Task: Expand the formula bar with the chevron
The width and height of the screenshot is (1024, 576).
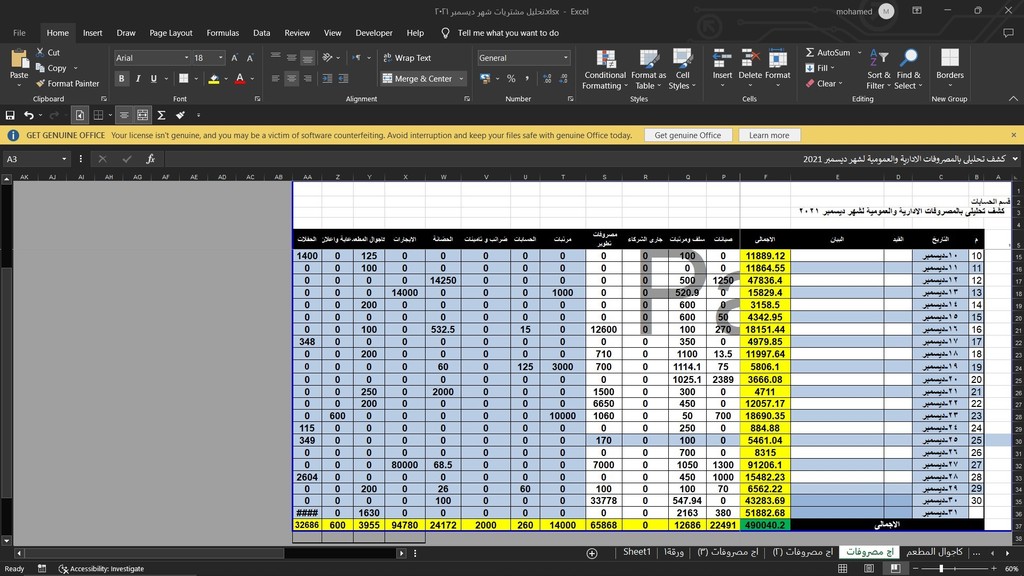Action: click(x=1015, y=159)
